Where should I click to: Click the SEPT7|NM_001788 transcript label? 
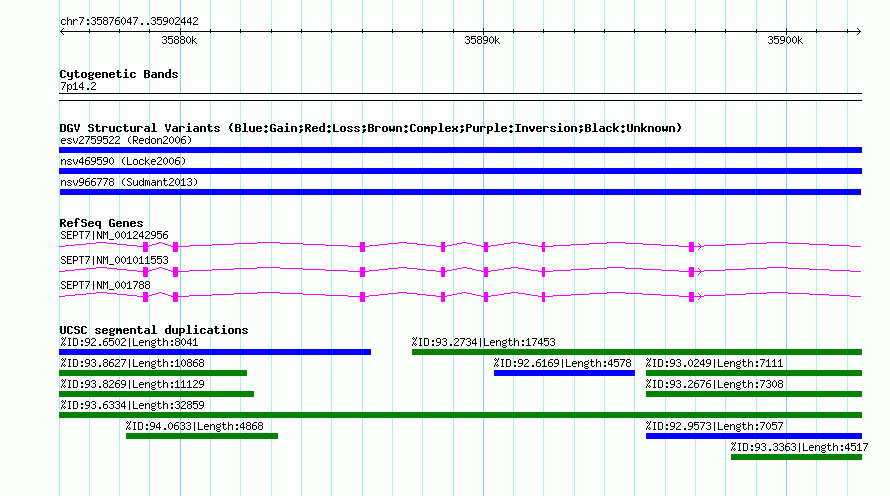pos(105,285)
